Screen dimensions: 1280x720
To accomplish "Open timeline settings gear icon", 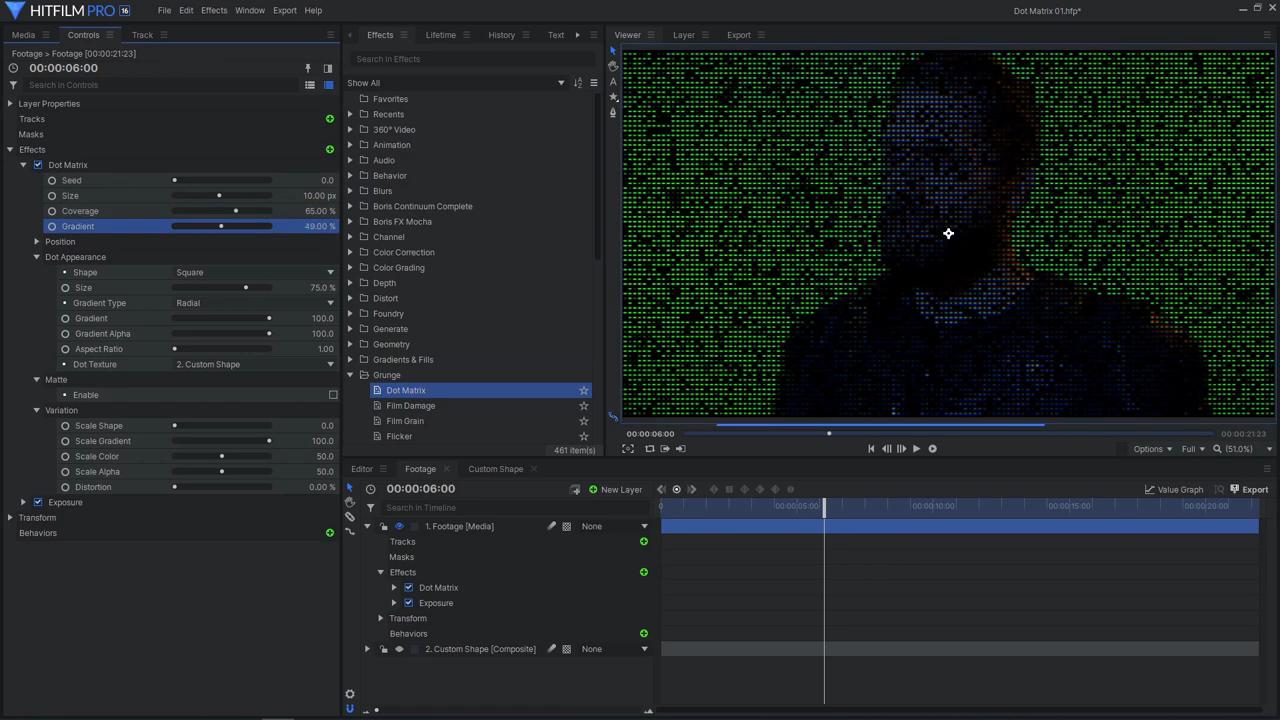I will (350, 694).
